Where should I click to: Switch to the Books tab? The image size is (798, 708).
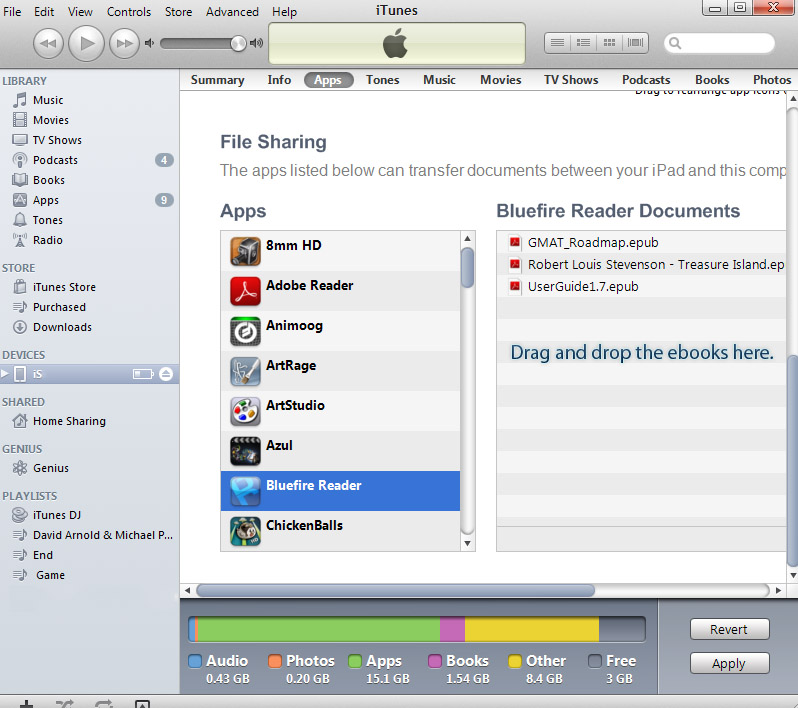pos(712,80)
